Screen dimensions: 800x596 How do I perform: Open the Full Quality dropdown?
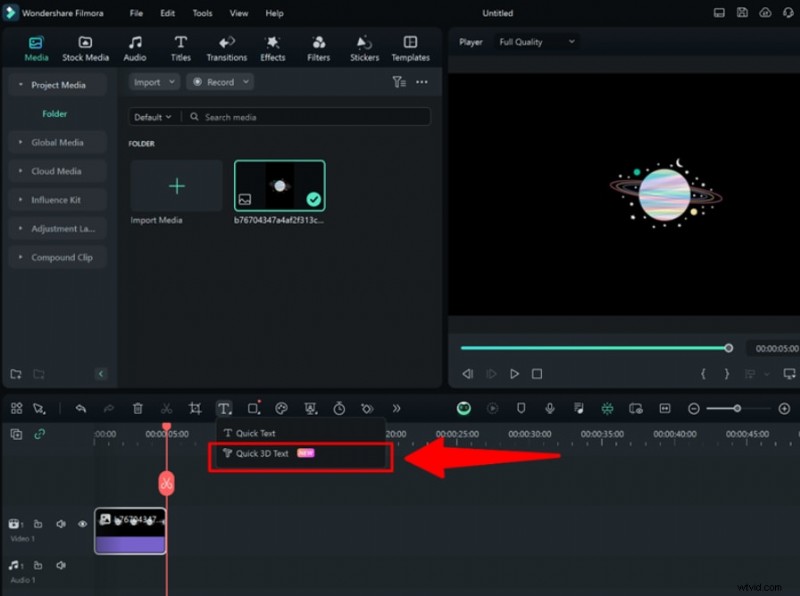pyautogui.click(x=537, y=42)
